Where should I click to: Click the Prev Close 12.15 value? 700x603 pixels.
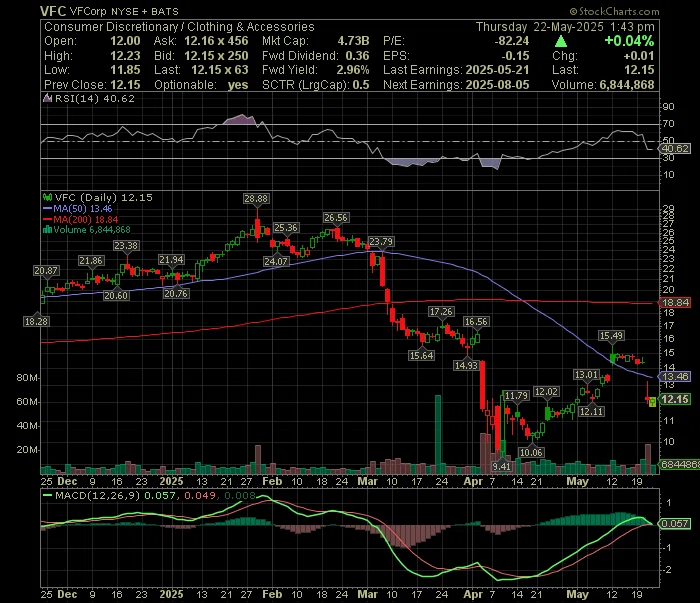(125, 85)
